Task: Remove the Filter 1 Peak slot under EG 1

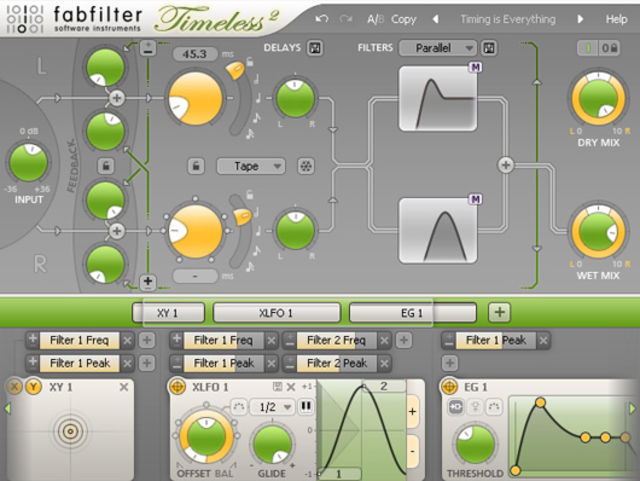Action: tap(543, 340)
